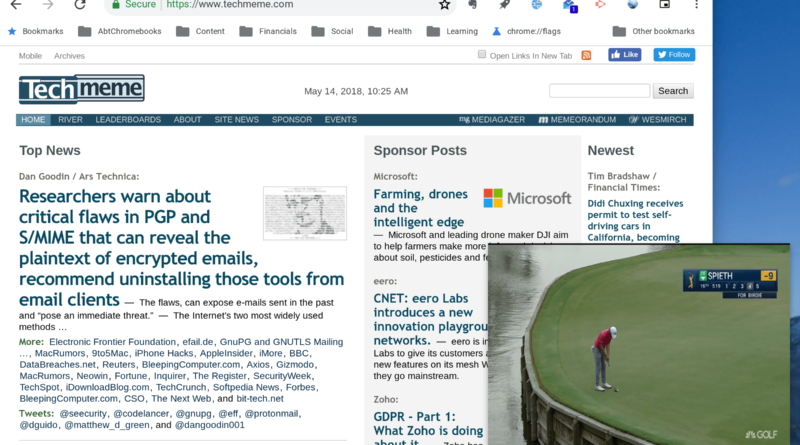The image size is (800, 445).
Task: Expand the Other bookmarks folder
Action: click(654, 31)
